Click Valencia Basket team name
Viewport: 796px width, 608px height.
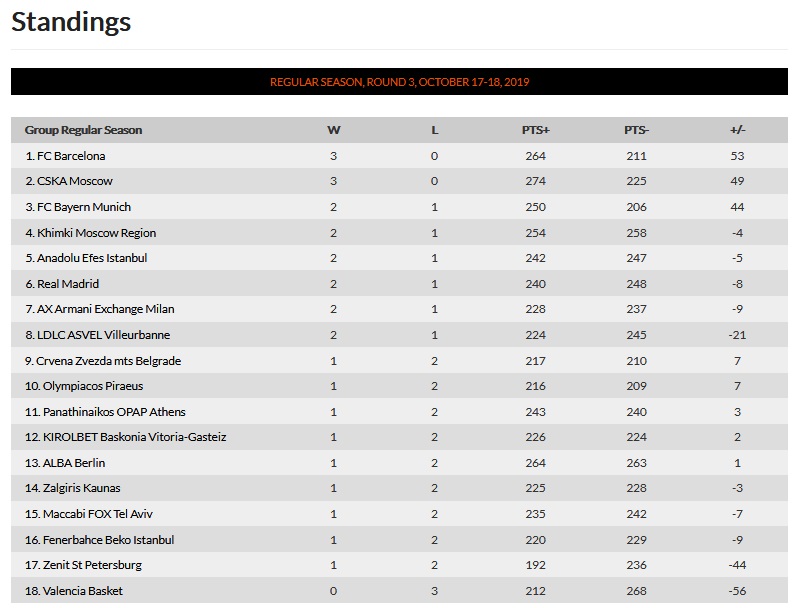[x=78, y=591]
